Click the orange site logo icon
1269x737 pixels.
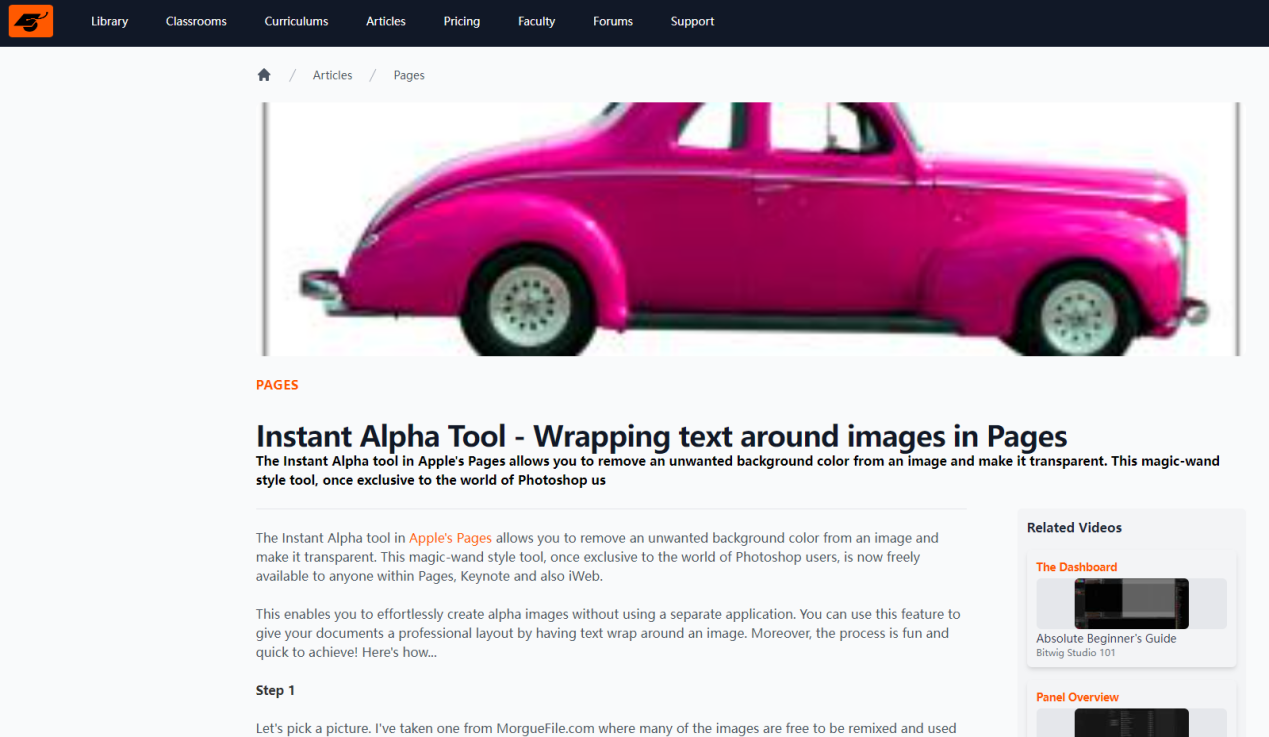coord(30,21)
